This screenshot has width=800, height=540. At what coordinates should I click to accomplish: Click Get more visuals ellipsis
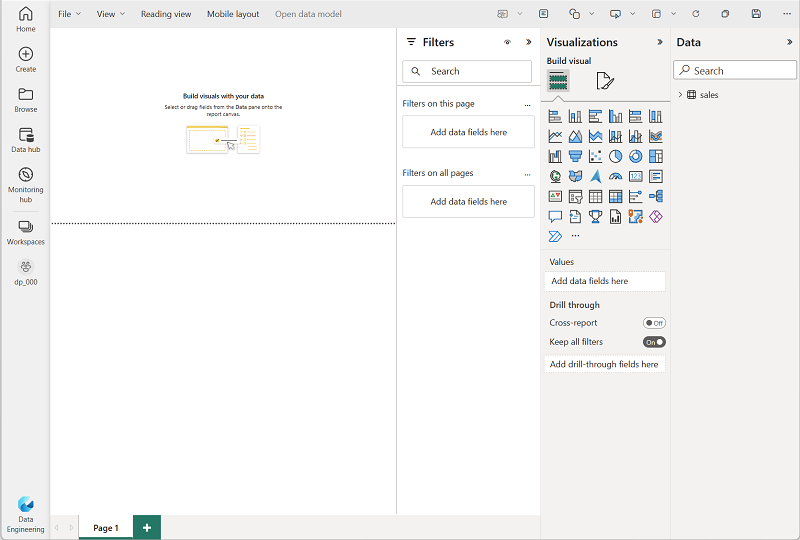pos(575,236)
